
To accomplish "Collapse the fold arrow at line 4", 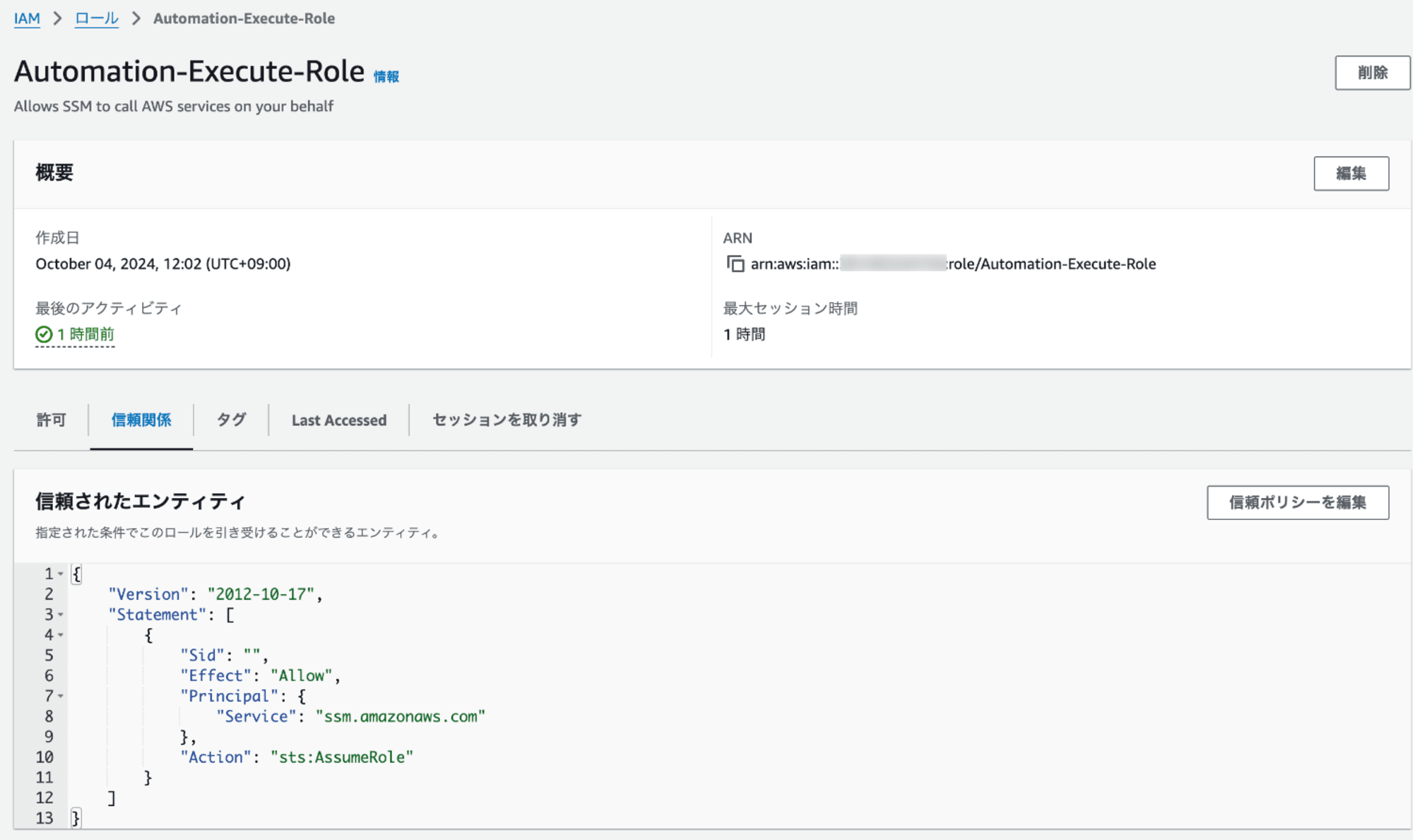I will coord(61,635).
